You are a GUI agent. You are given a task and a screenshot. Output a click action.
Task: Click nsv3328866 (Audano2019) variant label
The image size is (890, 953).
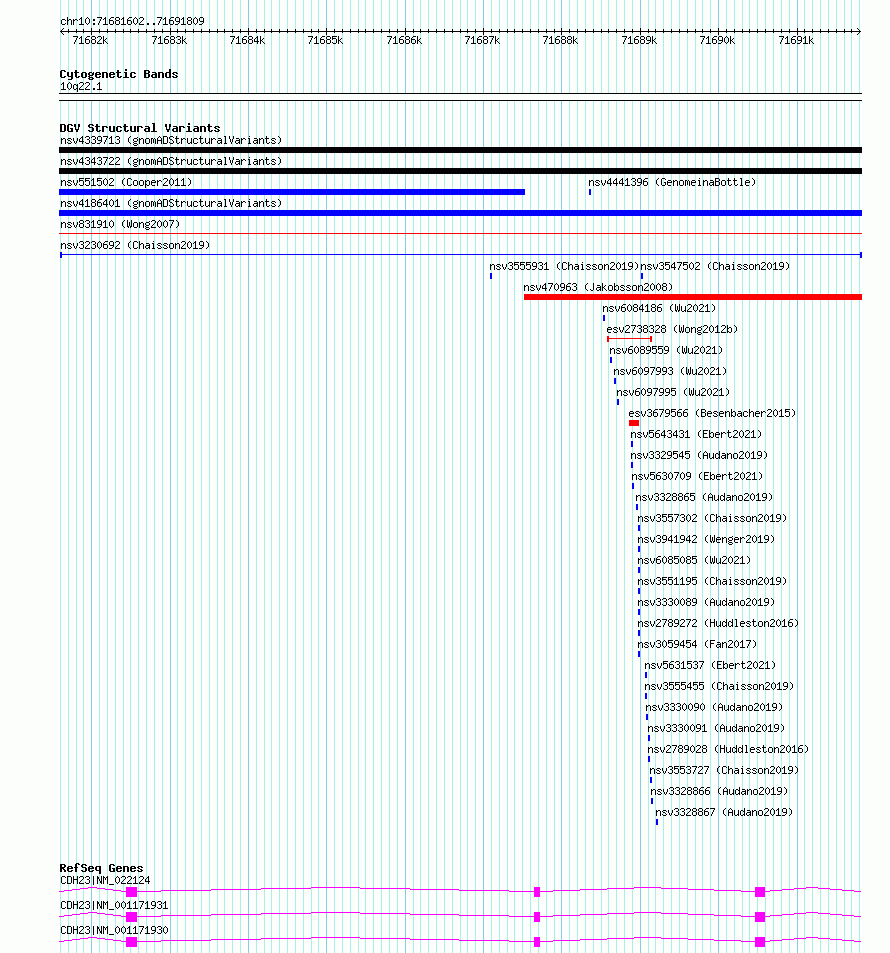(719, 791)
